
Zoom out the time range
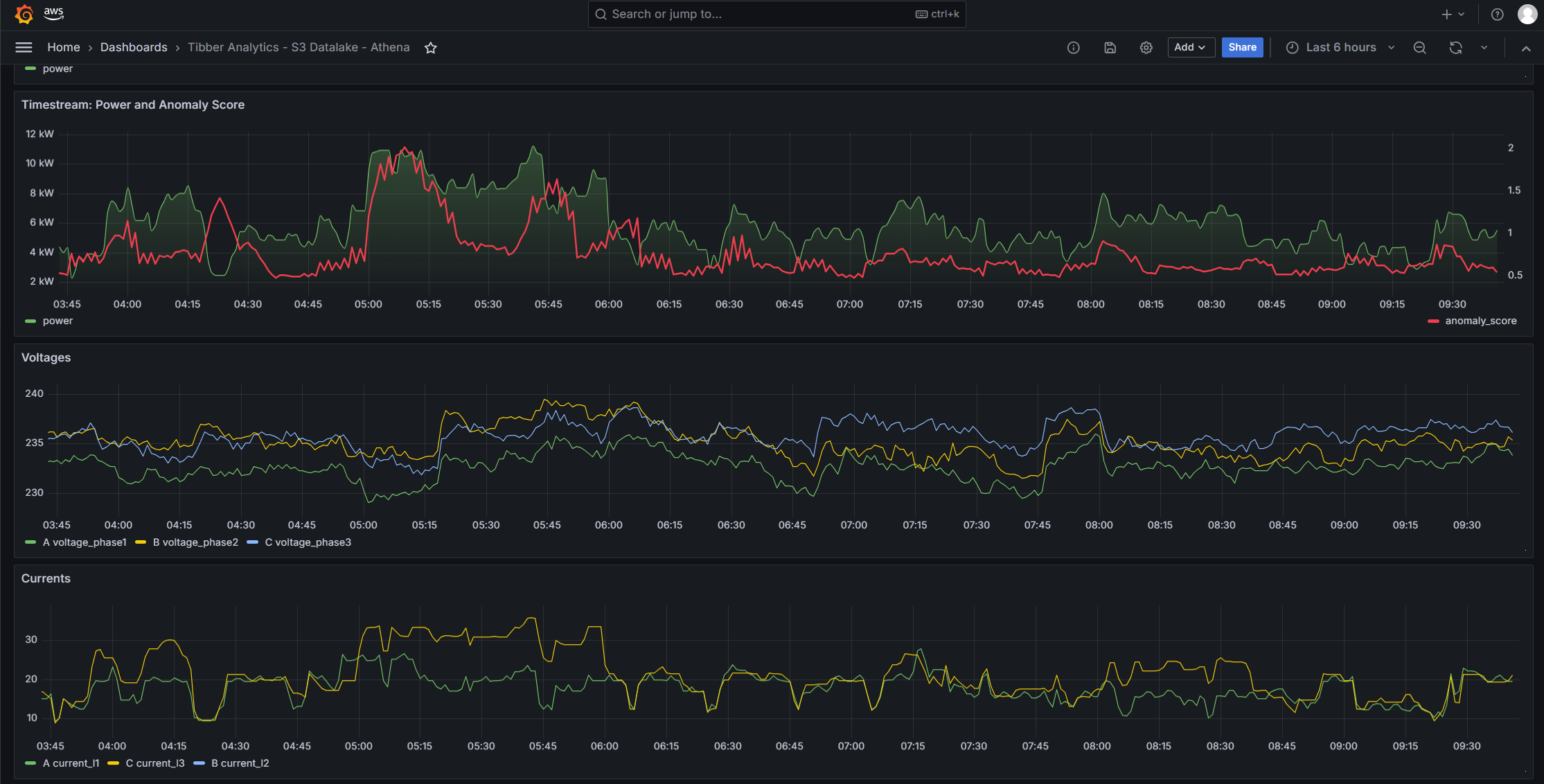(1419, 48)
